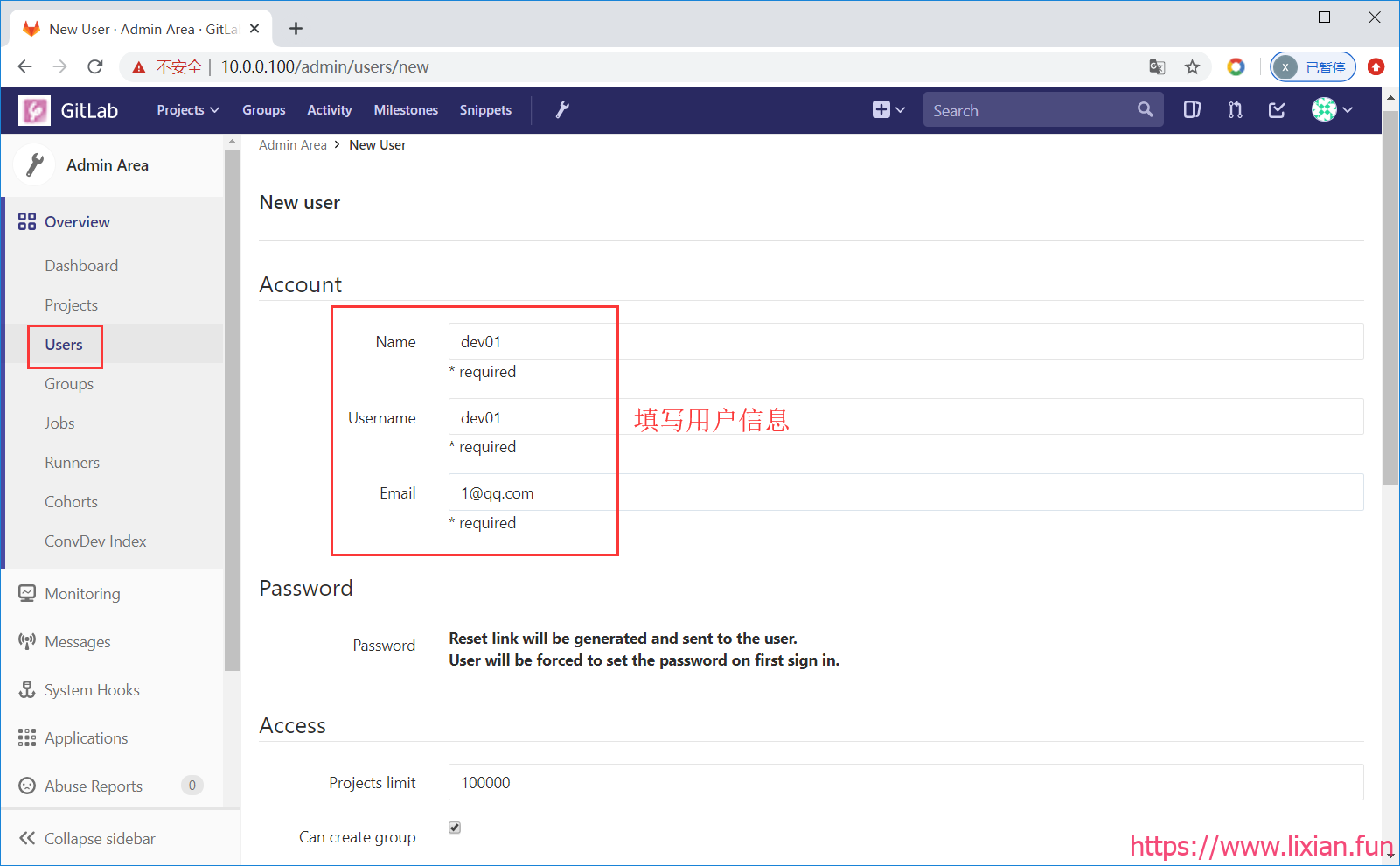Select Cohorts in the sidebar
Screen dimensions: 1400x866
tap(71, 502)
